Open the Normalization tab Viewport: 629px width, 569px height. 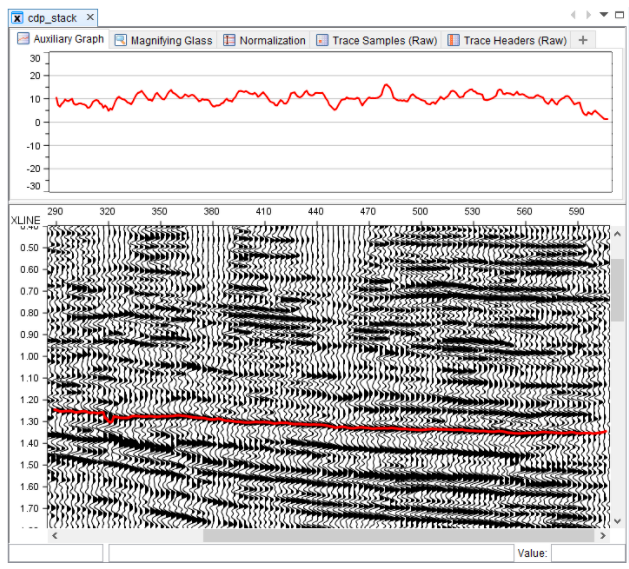coord(264,40)
